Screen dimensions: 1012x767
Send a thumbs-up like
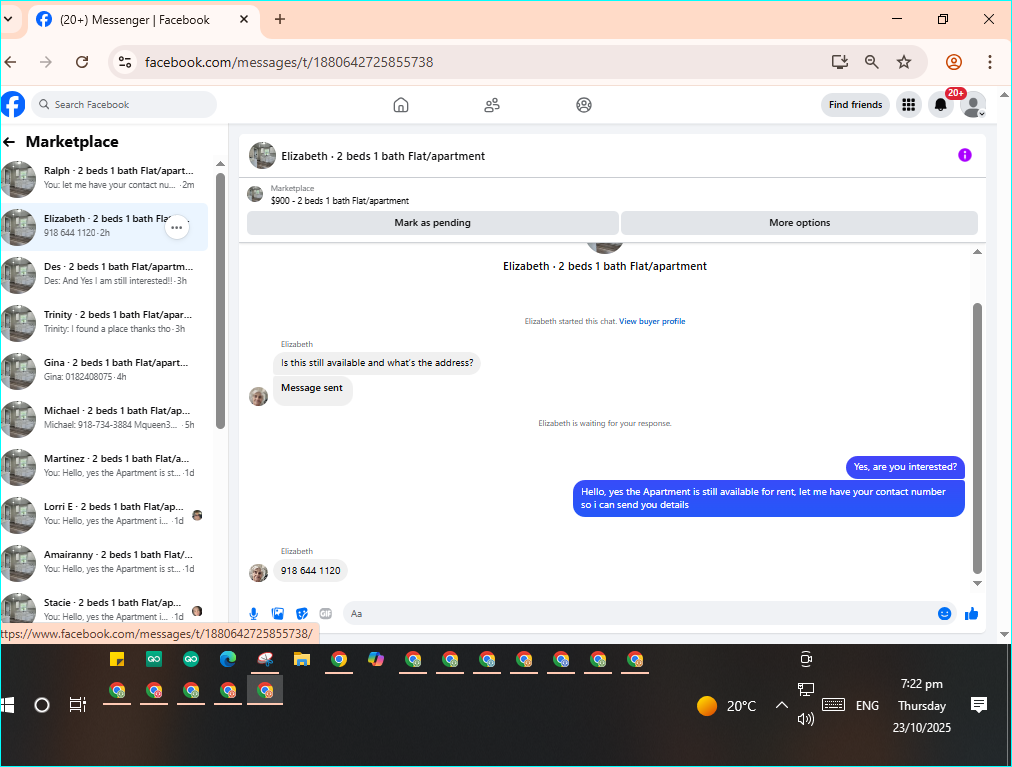[x=971, y=613]
